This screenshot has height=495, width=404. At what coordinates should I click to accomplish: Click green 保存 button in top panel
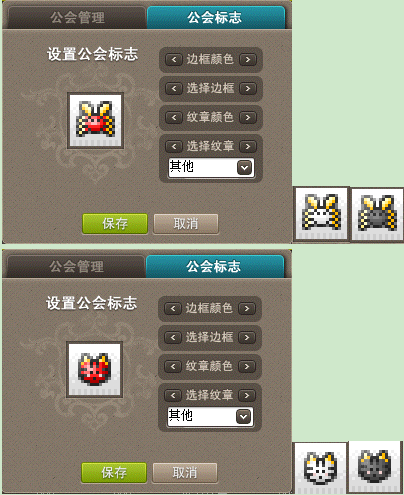tap(115, 224)
